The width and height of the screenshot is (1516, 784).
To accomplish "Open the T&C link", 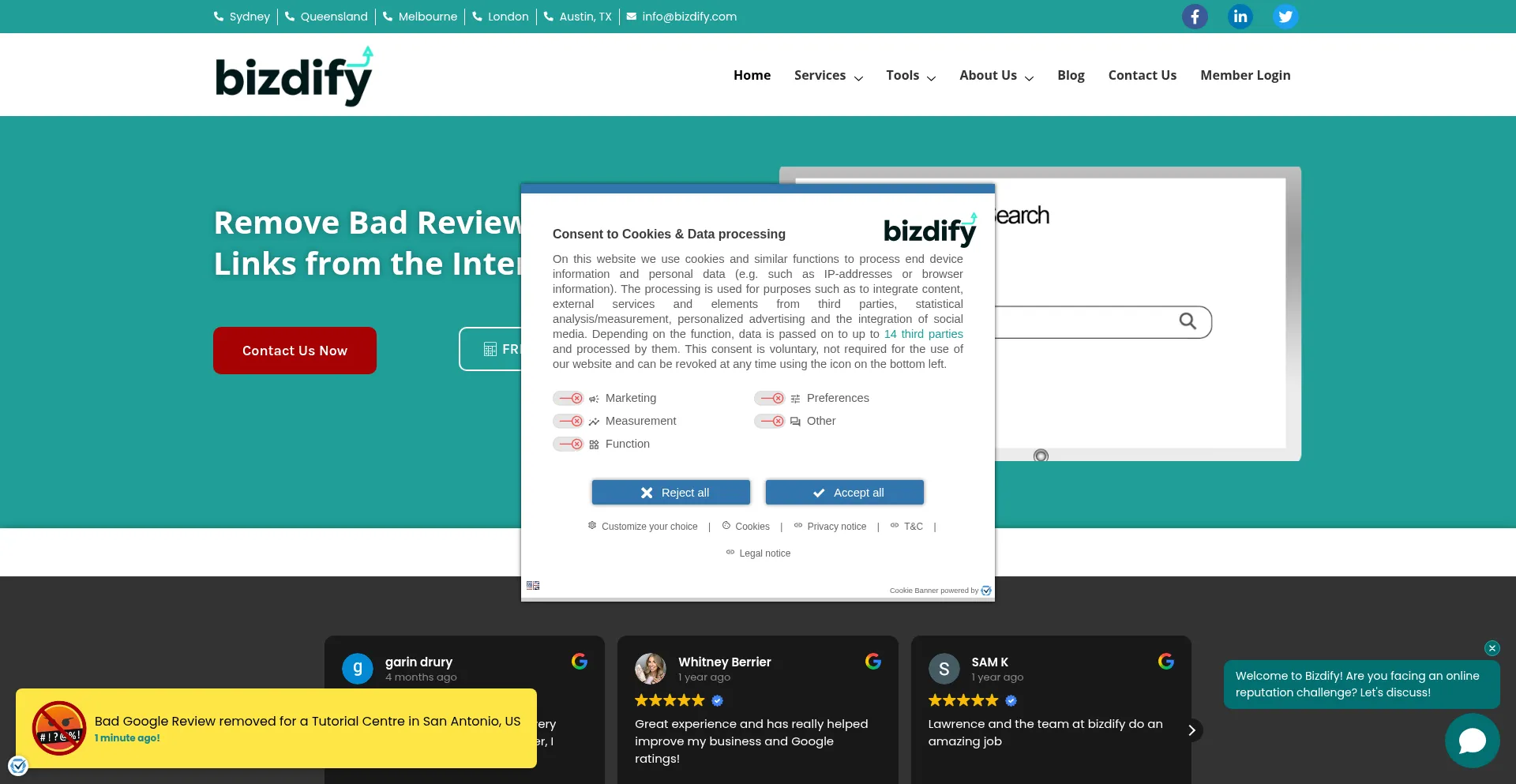I will click(x=906, y=526).
